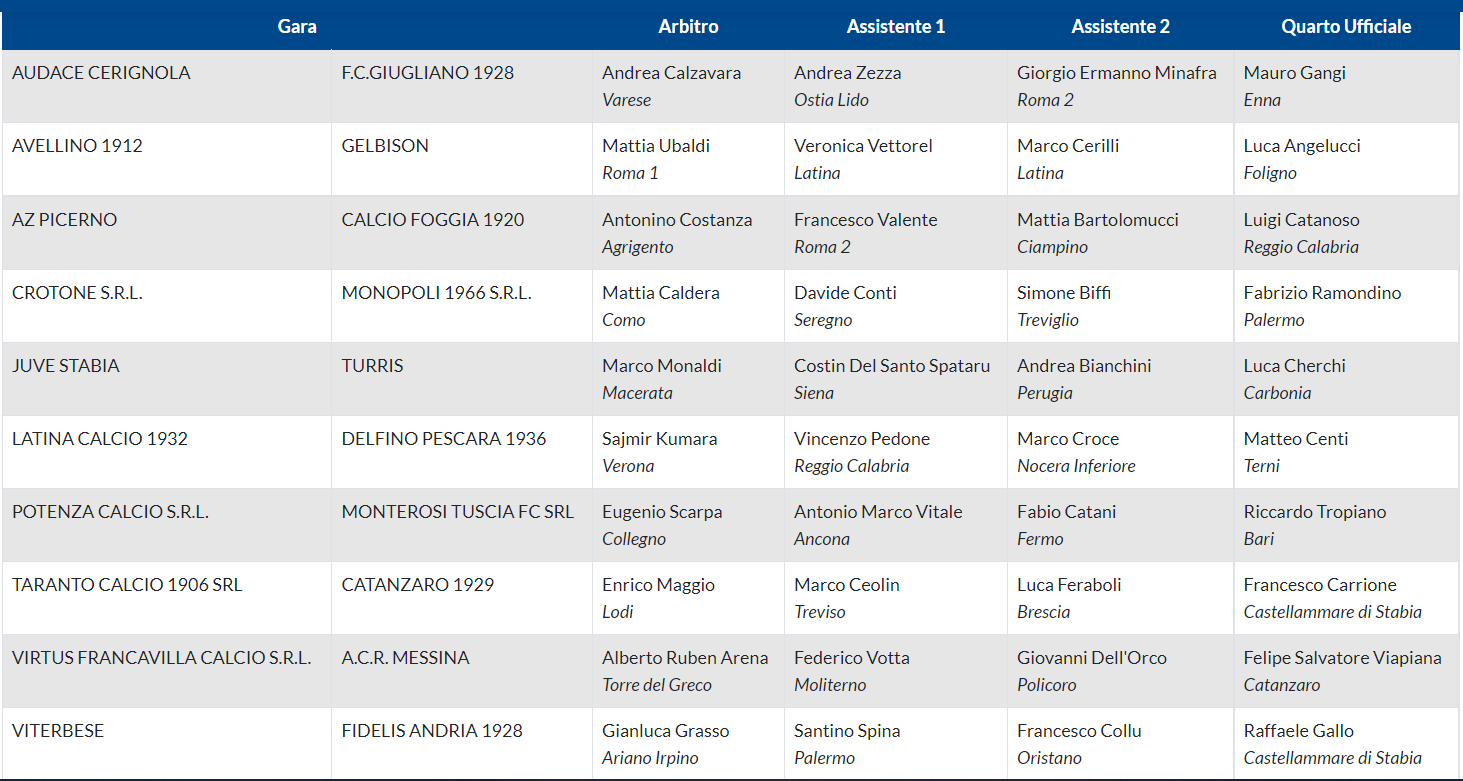The image size is (1463, 781).
Task: Click referee name Antonino Costanza
Action: pos(677,220)
